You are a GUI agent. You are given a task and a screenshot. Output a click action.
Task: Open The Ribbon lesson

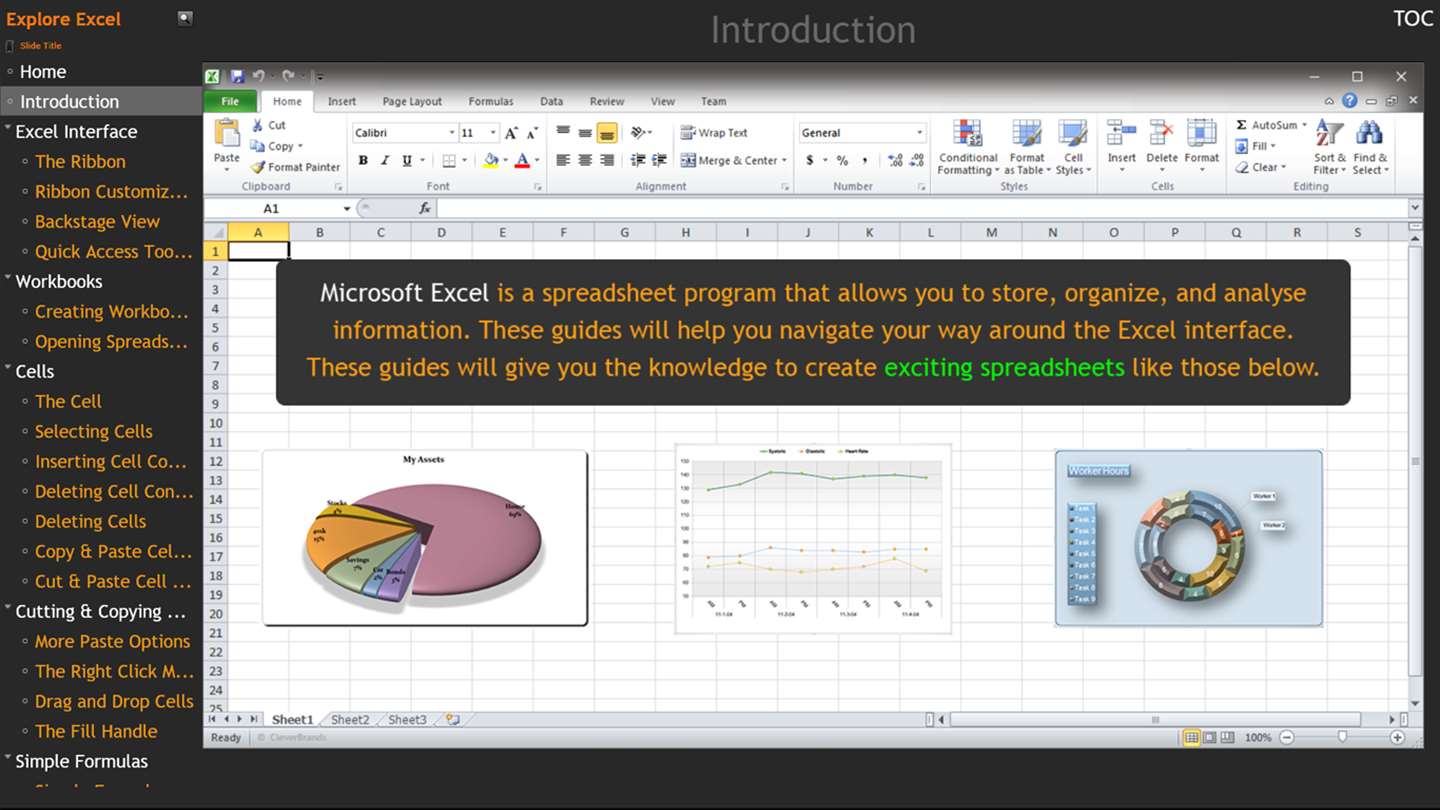(80, 162)
